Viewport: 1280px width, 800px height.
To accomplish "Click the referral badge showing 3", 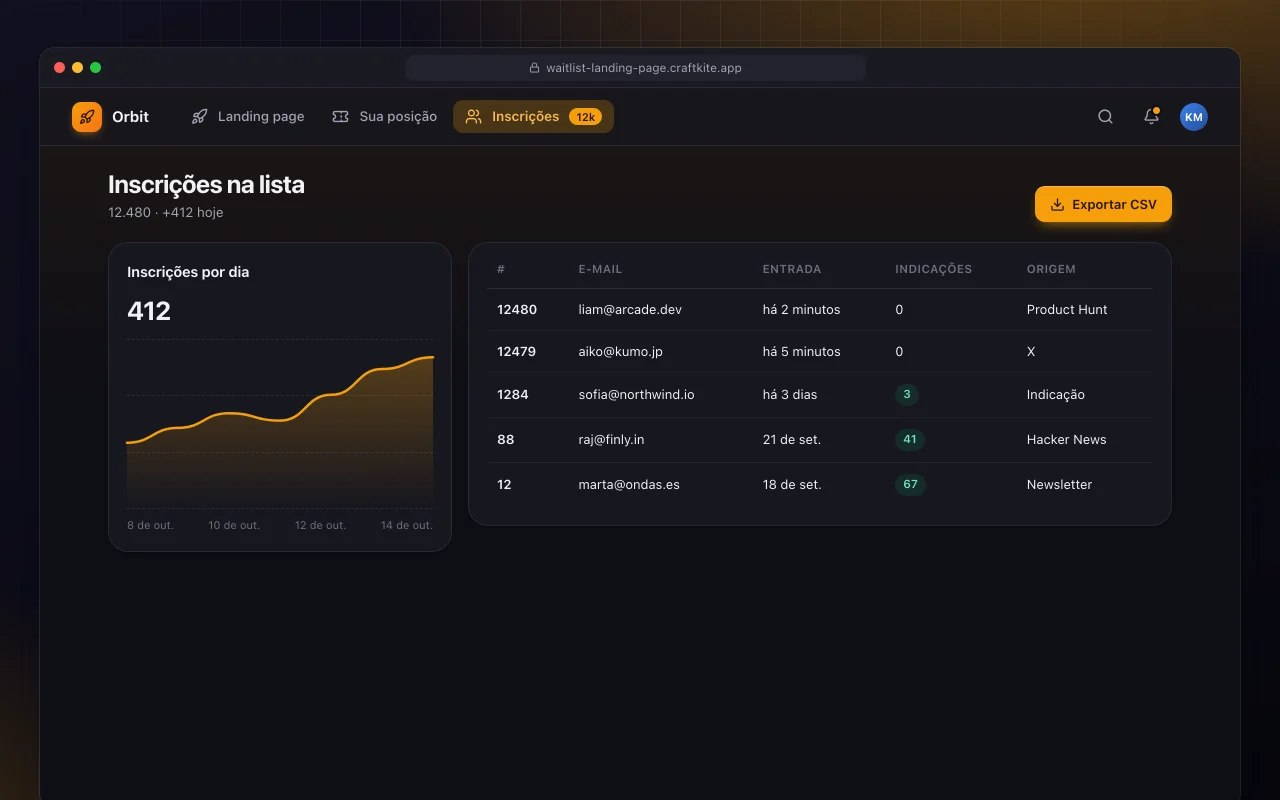I will click(907, 394).
